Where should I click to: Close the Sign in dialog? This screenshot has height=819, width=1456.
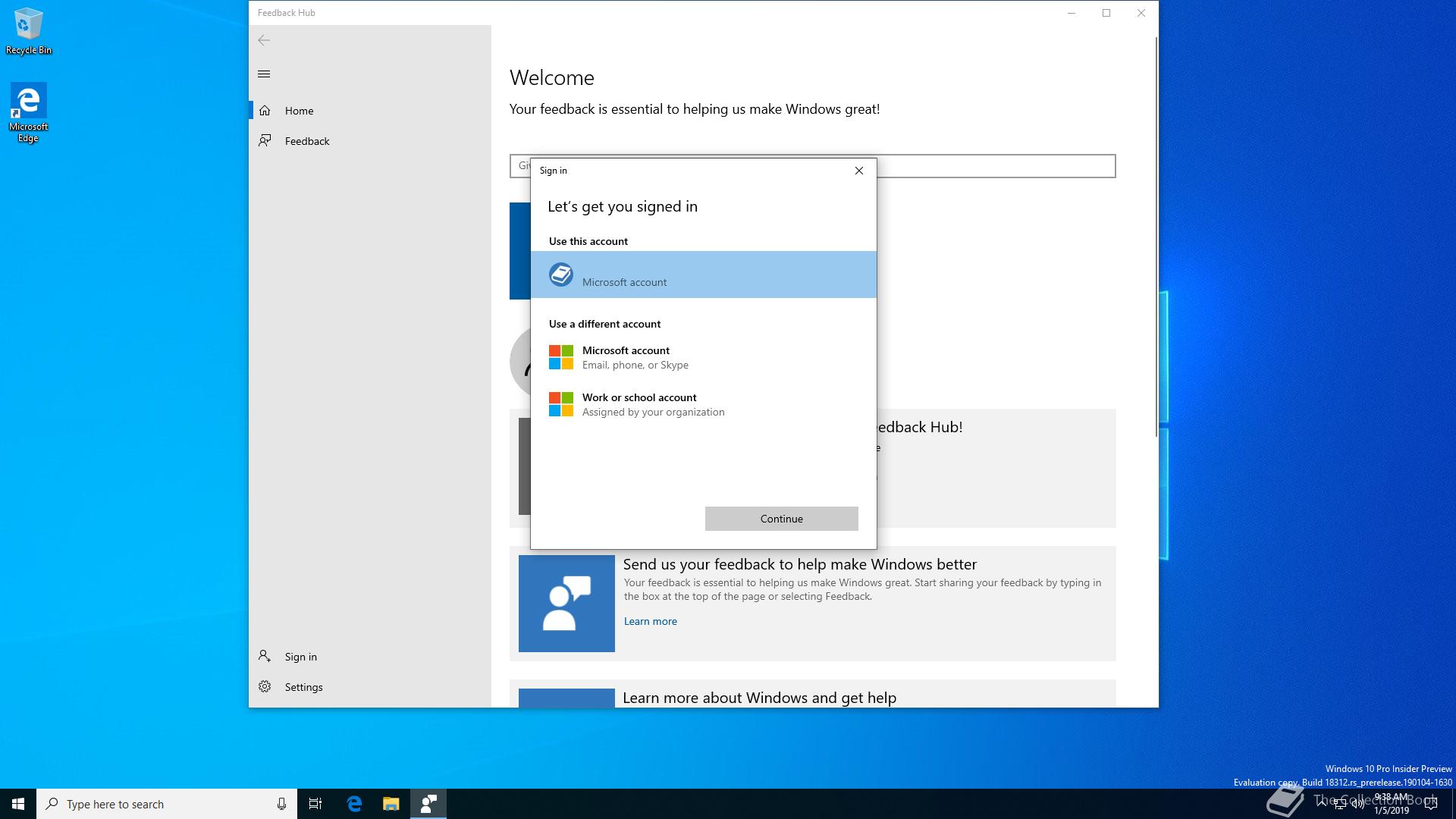[x=859, y=171]
